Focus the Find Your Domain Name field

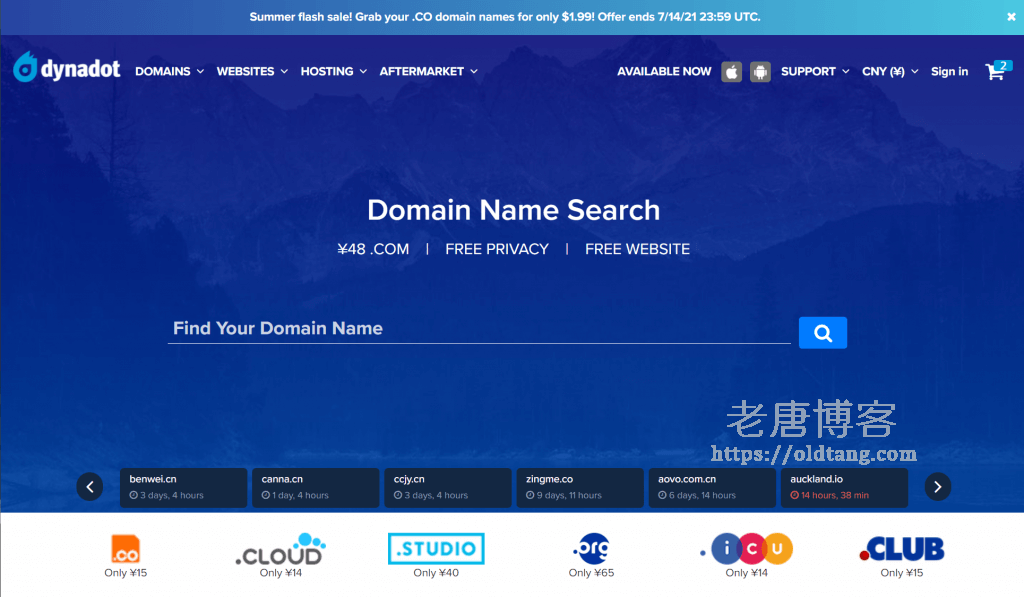point(478,329)
